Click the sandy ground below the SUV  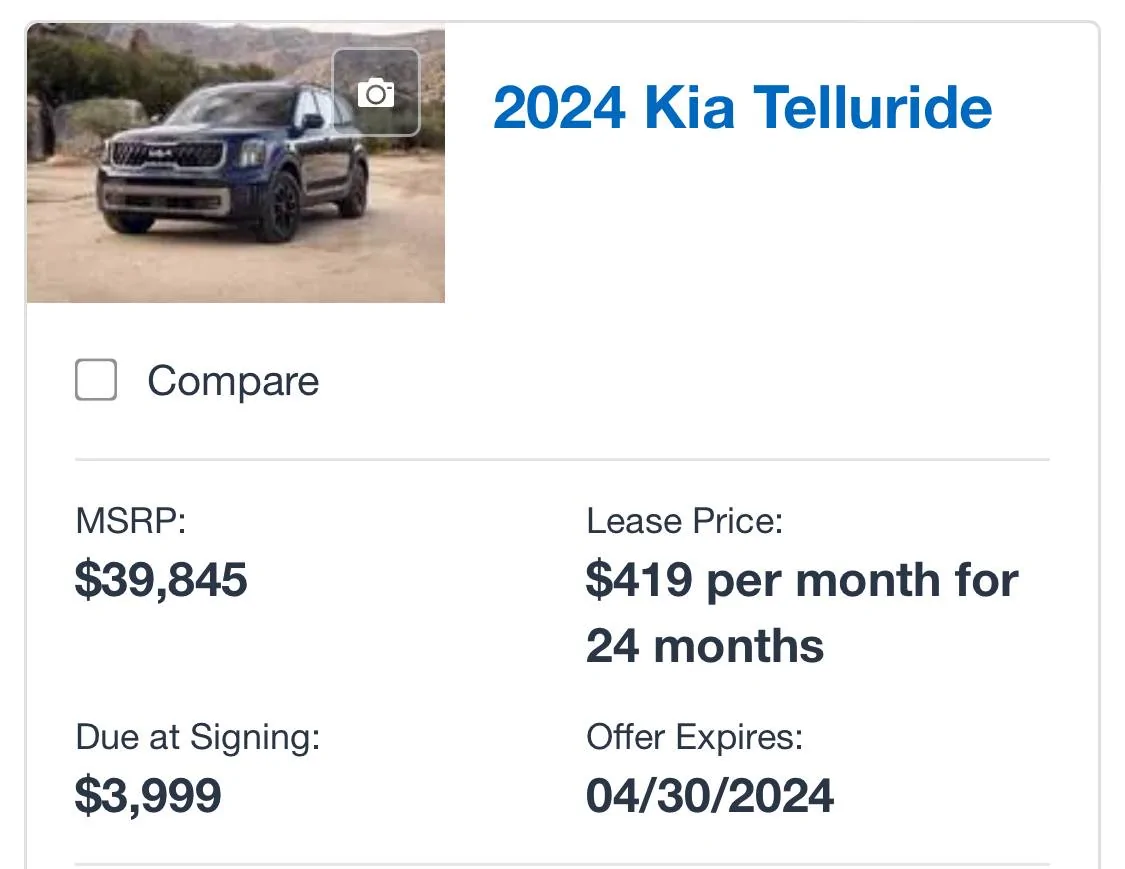(x=215, y=269)
